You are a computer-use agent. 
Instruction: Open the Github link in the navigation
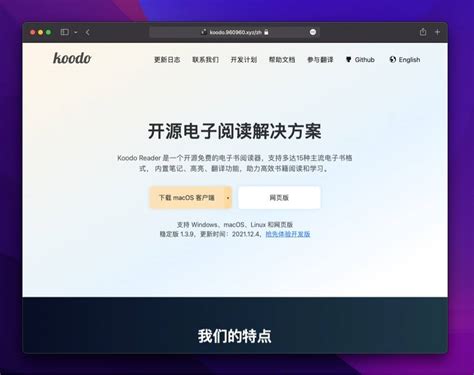click(x=360, y=60)
